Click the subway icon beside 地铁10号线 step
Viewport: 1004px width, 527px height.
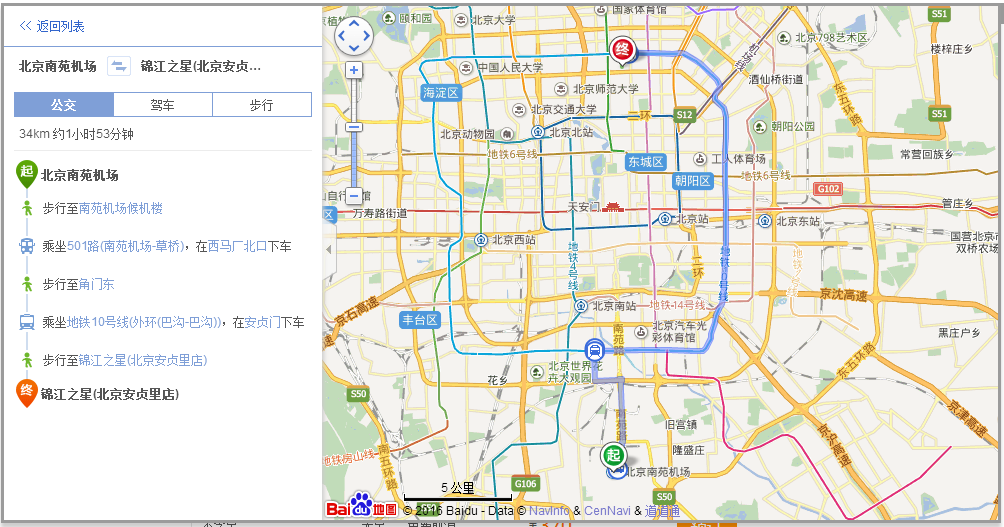coord(27,322)
